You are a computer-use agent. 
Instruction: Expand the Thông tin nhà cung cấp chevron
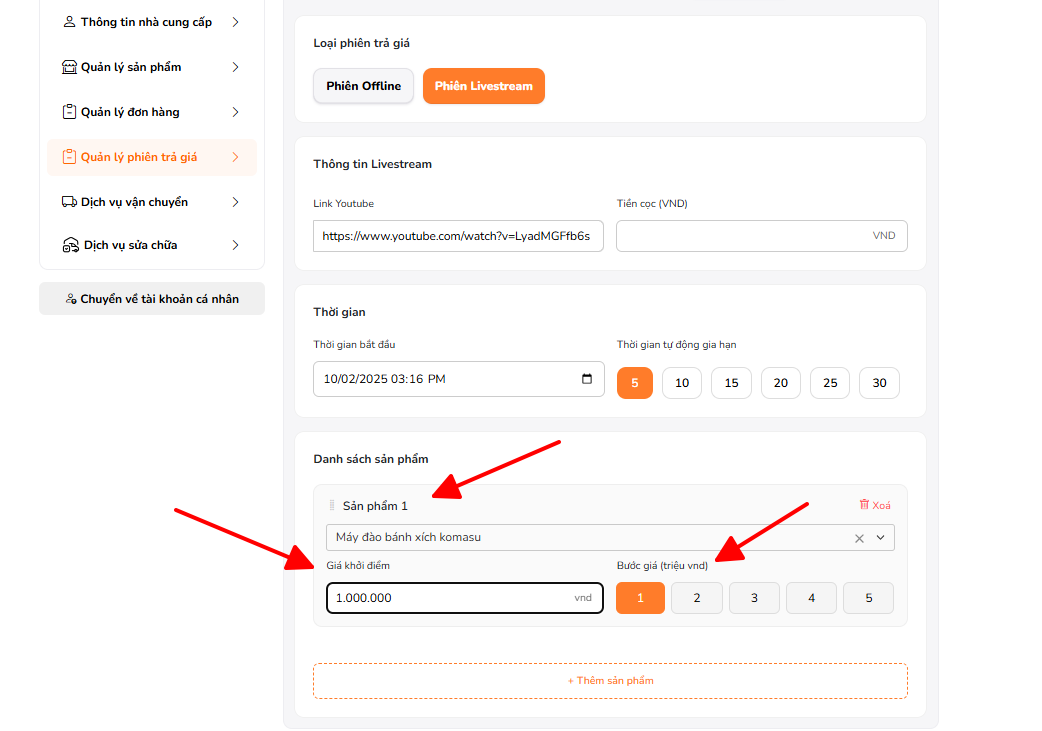[x=235, y=22]
